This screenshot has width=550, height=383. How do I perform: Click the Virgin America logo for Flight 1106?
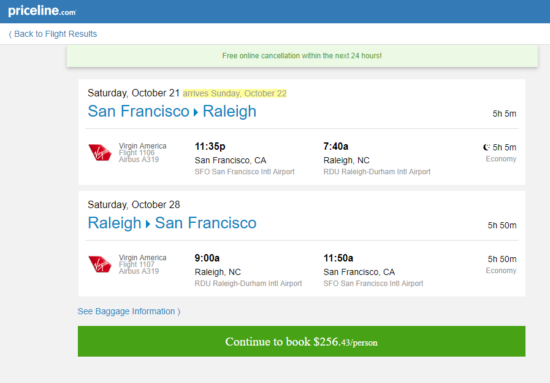(100, 153)
